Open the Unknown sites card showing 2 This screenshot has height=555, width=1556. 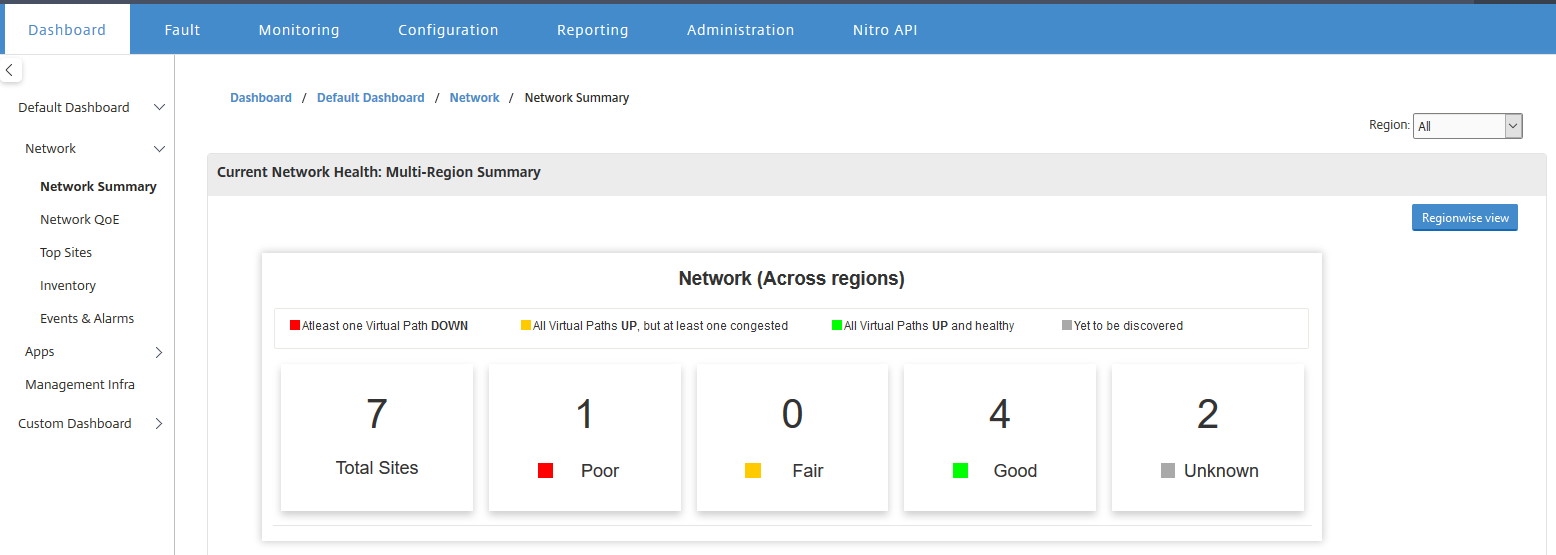1208,437
